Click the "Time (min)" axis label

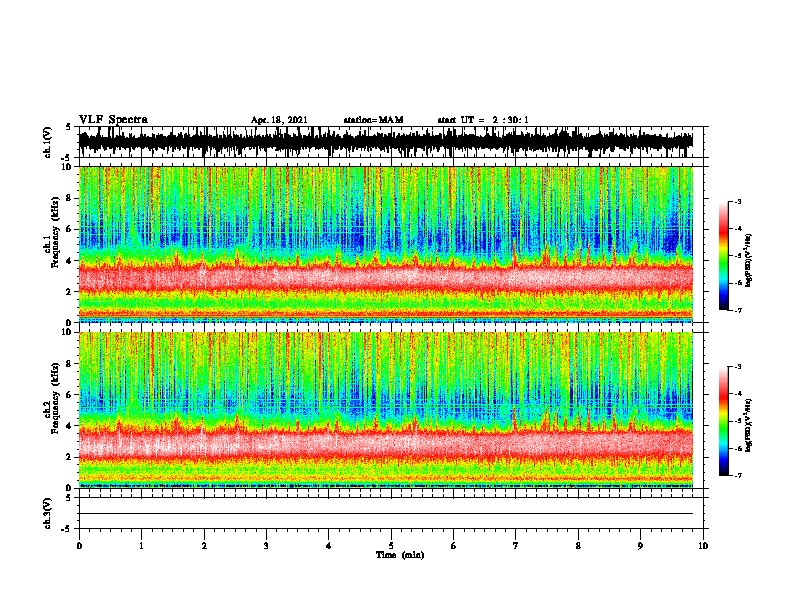pyautogui.click(x=400, y=555)
